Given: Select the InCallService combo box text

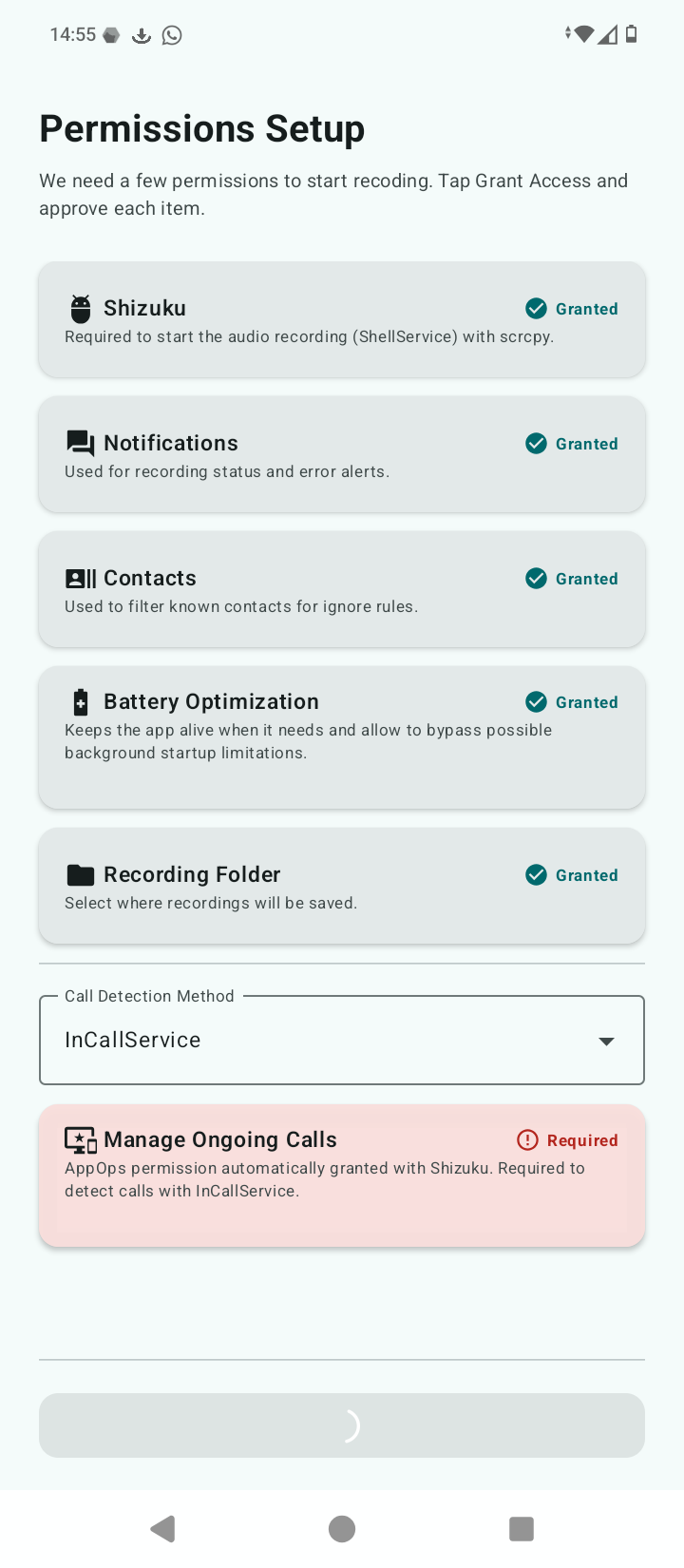Looking at the screenshot, I should 133,1041.
